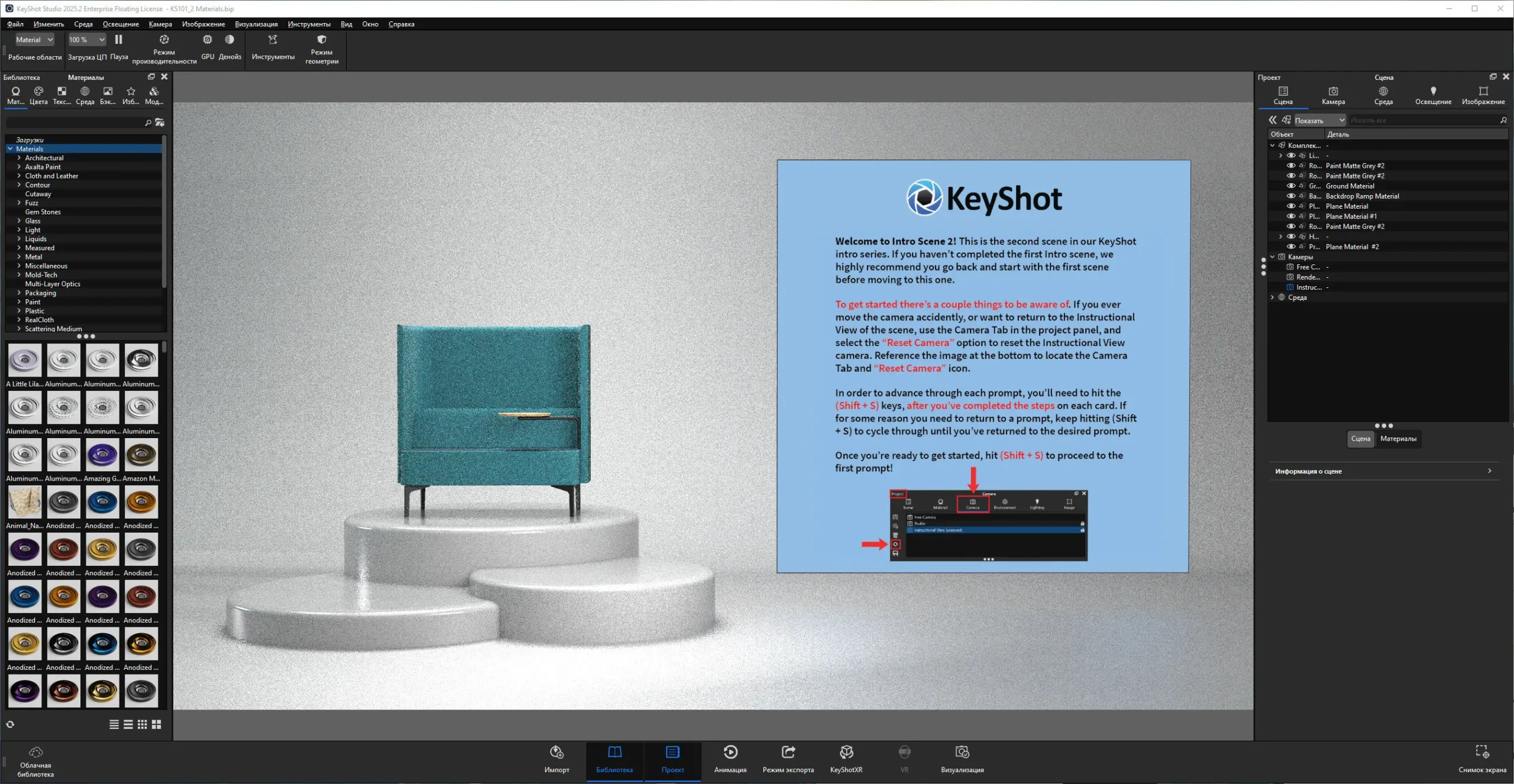Pause the real-time render
The width and height of the screenshot is (1514, 784).
pyautogui.click(x=118, y=40)
